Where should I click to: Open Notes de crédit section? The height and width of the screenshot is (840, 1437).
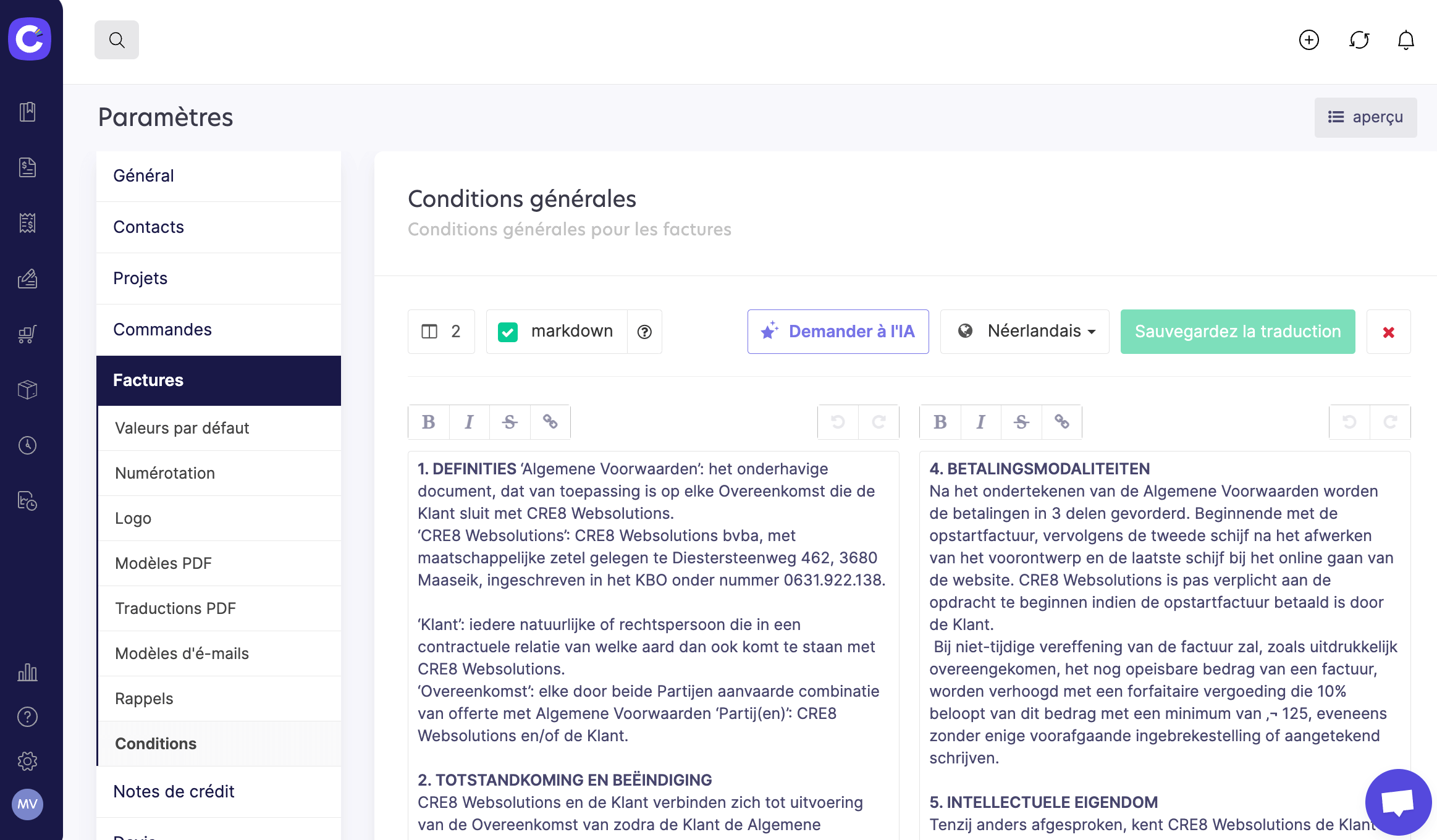pyautogui.click(x=219, y=792)
